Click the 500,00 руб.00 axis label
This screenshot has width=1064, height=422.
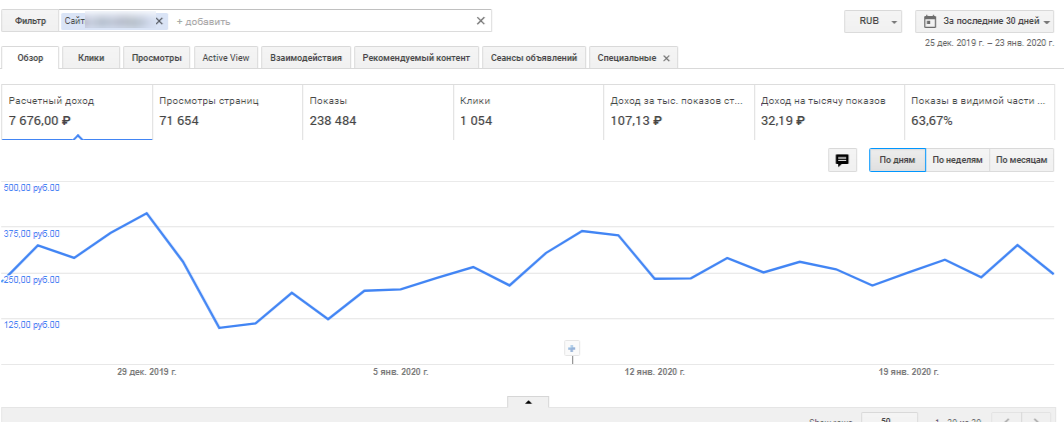(33, 188)
